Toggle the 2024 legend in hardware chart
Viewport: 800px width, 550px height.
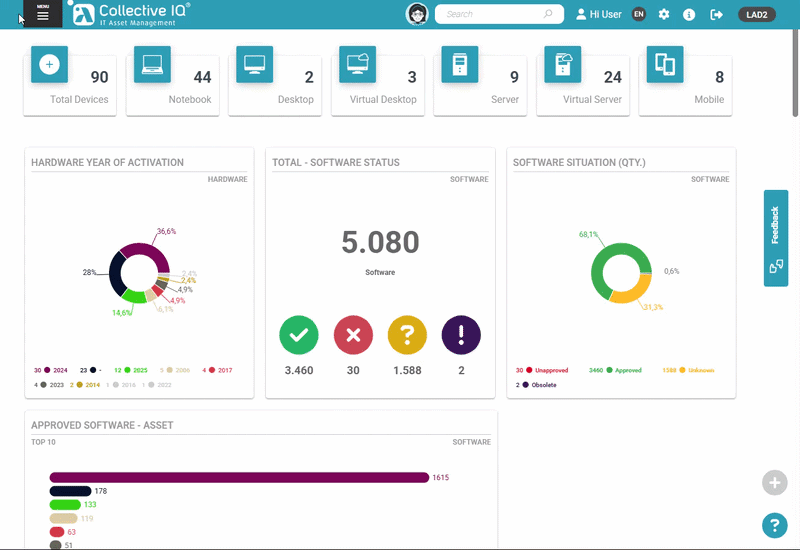[51, 370]
